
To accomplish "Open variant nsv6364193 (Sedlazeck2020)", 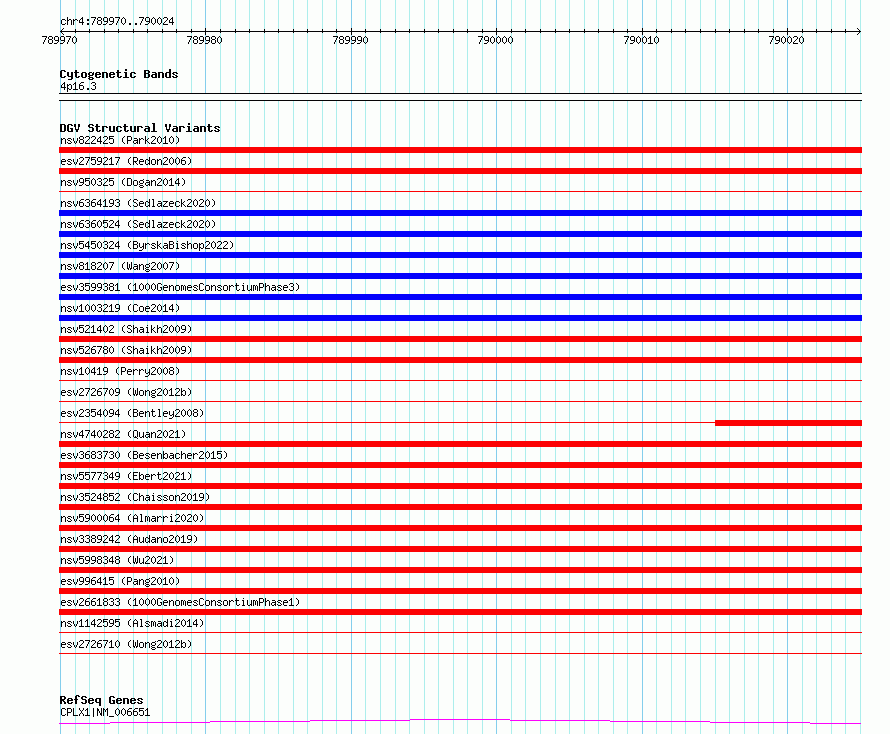I will tap(138, 203).
